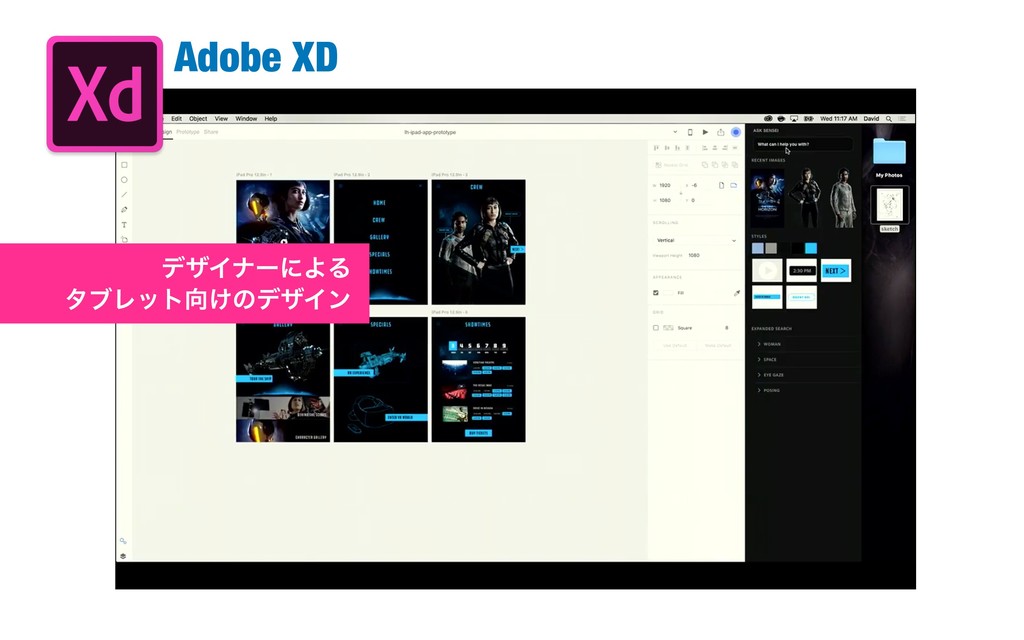Select the Text tool
This screenshot has width=1024, height=640.
[x=124, y=225]
